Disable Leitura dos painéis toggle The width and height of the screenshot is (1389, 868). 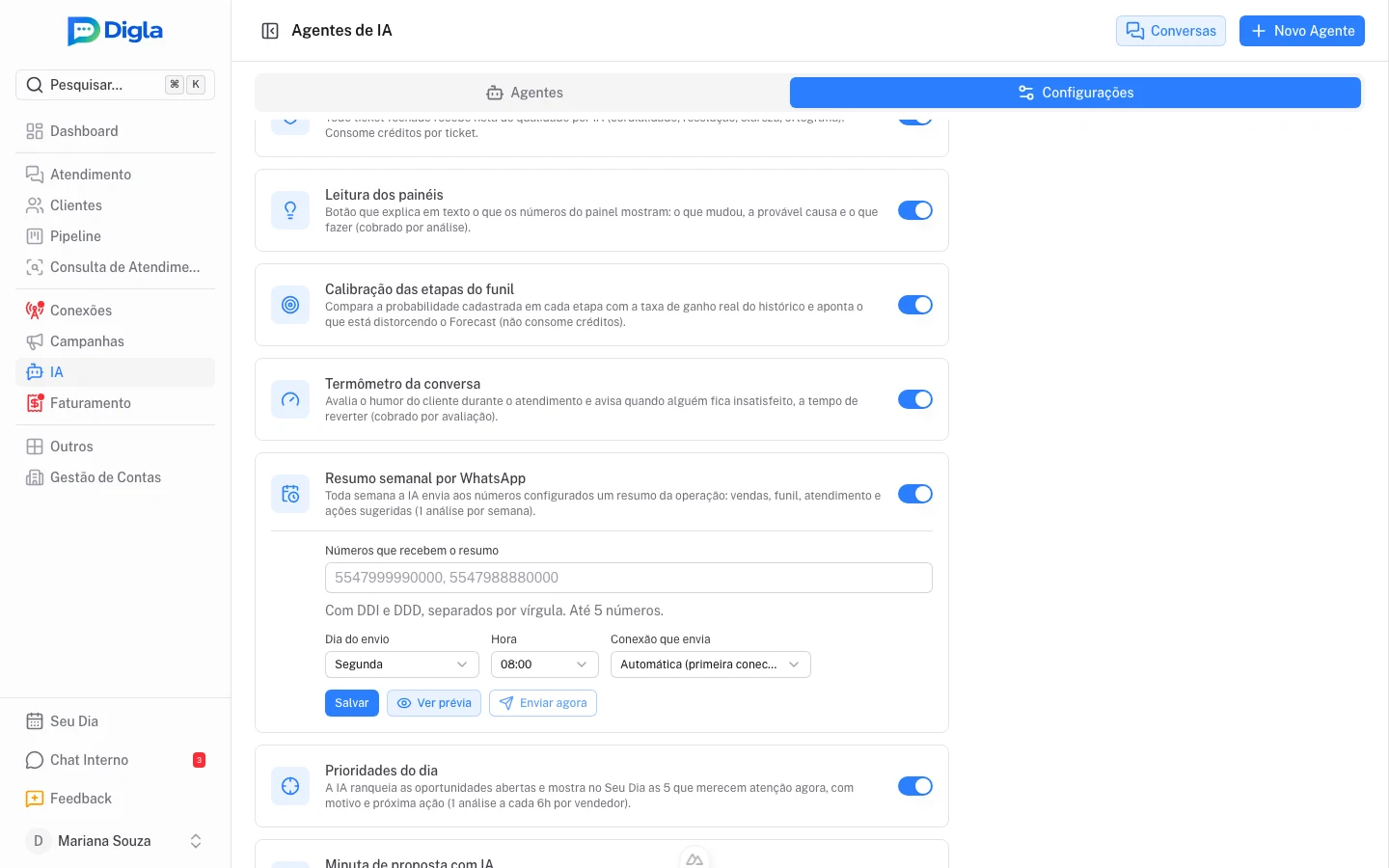pyautogui.click(x=915, y=210)
